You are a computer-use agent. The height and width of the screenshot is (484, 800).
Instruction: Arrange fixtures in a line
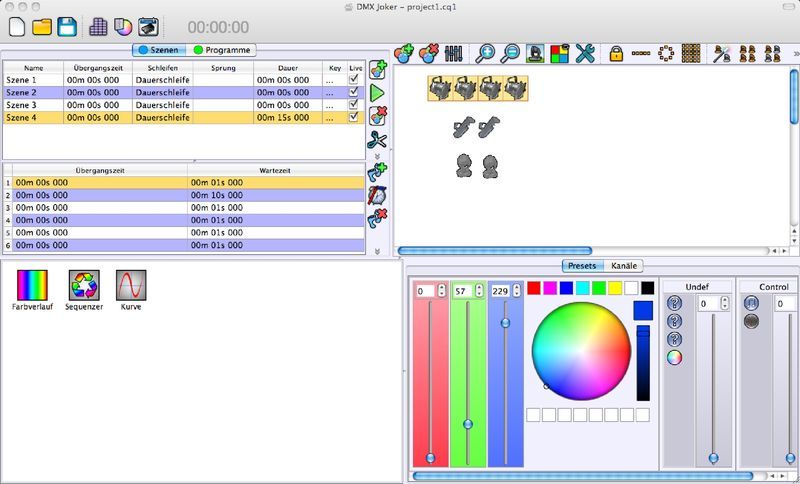(x=641, y=53)
